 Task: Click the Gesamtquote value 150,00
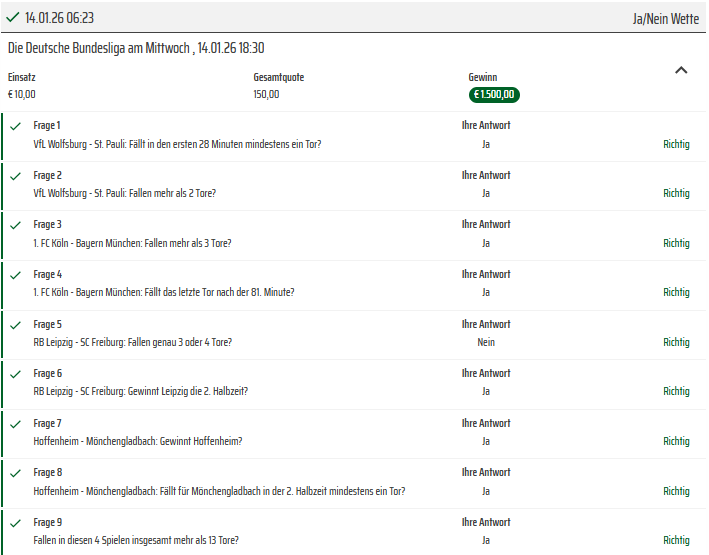[x=267, y=95]
